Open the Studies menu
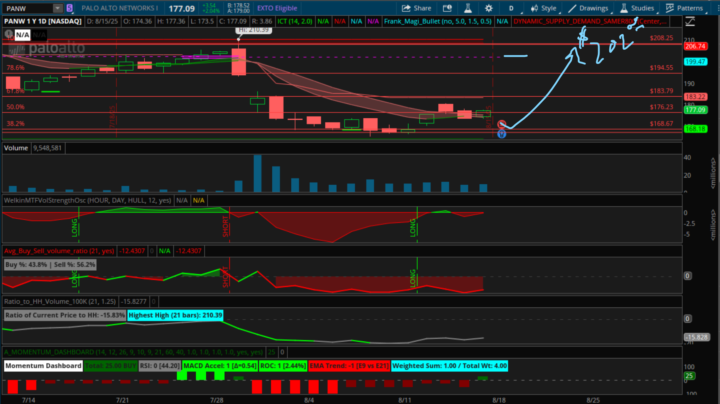Viewport: 720px width, 404px height. coord(637,8)
